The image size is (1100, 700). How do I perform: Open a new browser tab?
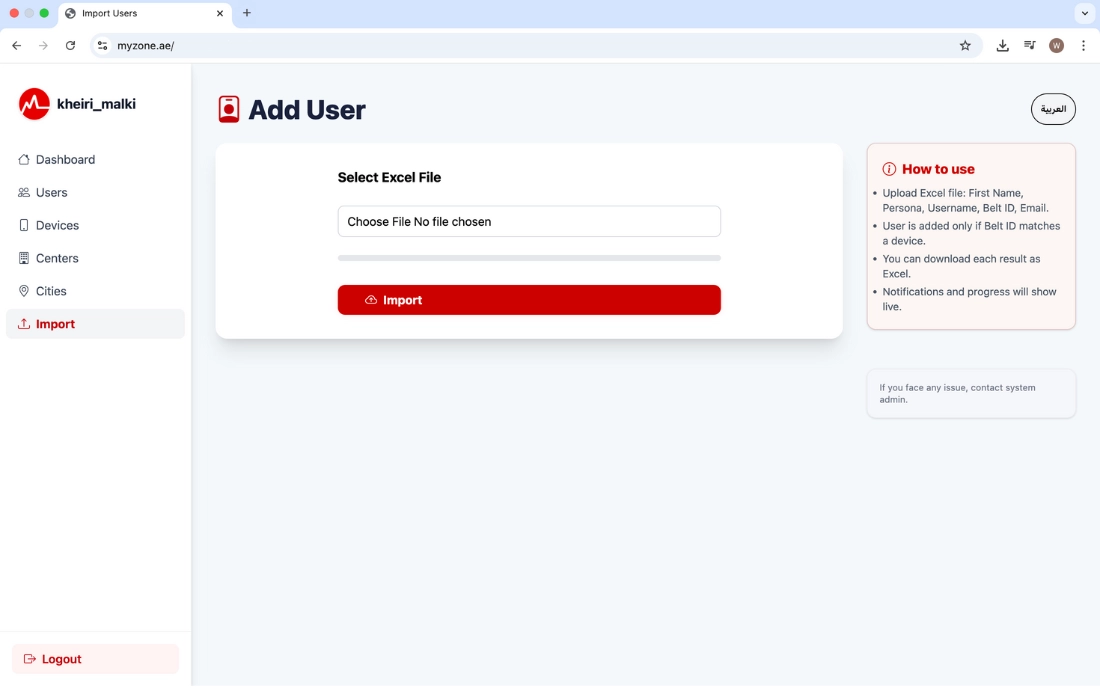247,14
